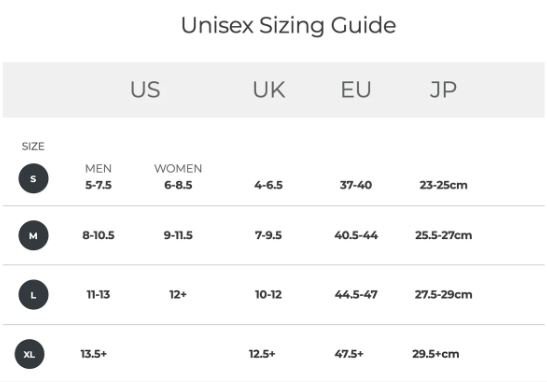Click the UK 10-12 size value
The width and height of the screenshot is (547, 382).
click(268, 294)
